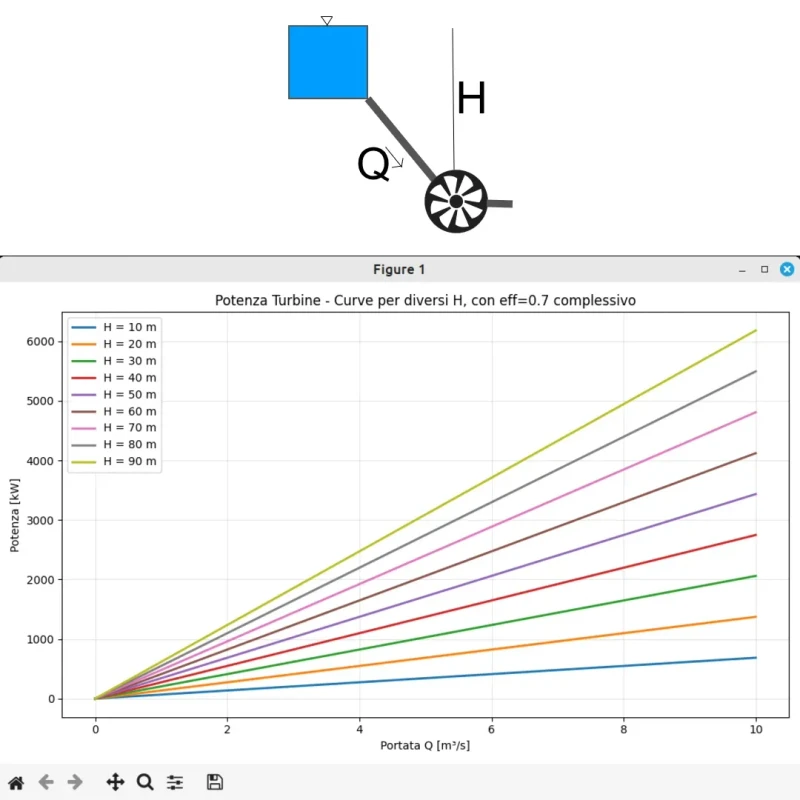Select the legend entry H = 80 m
This screenshot has width=800, height=800.
(114, 444)
